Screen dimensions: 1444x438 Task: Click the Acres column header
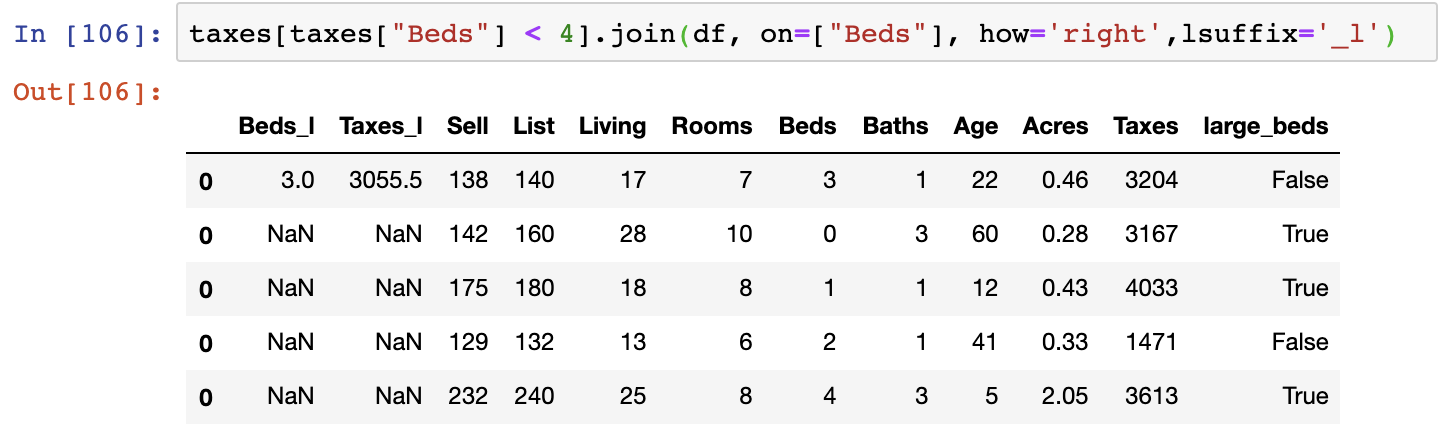1055,126
